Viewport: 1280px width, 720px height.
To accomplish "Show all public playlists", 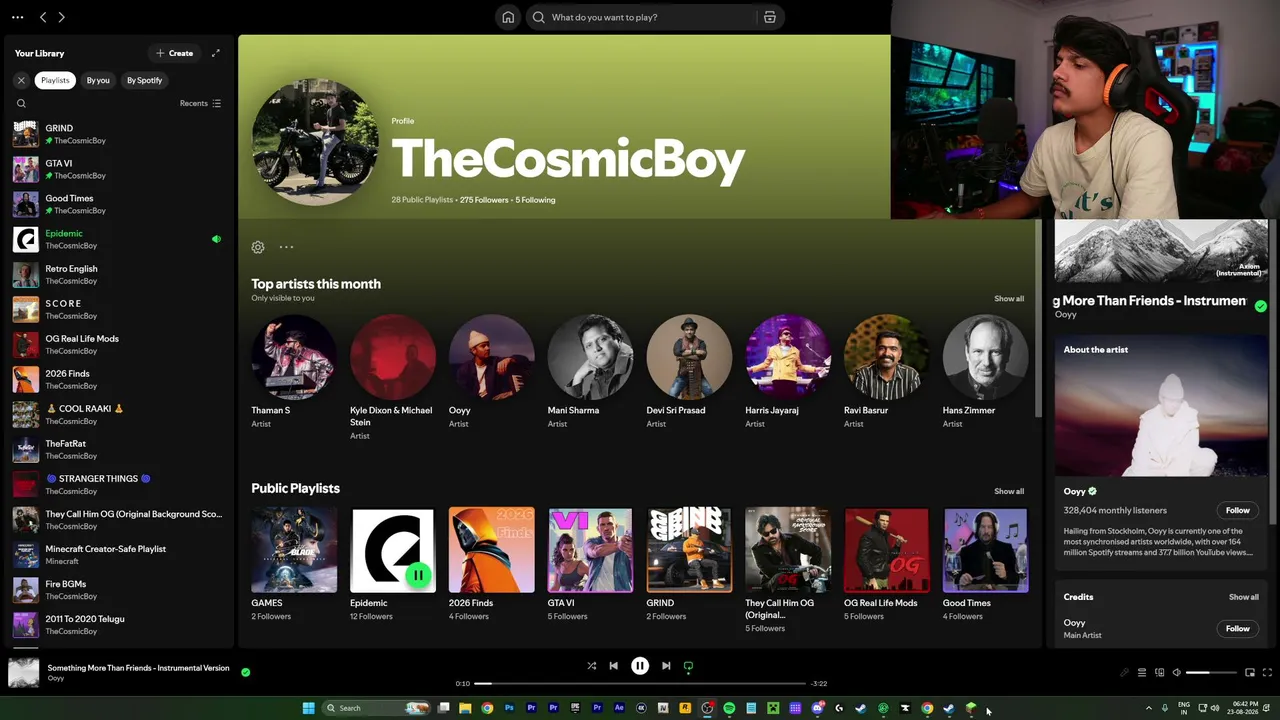I will click(x=1009, y=491).
